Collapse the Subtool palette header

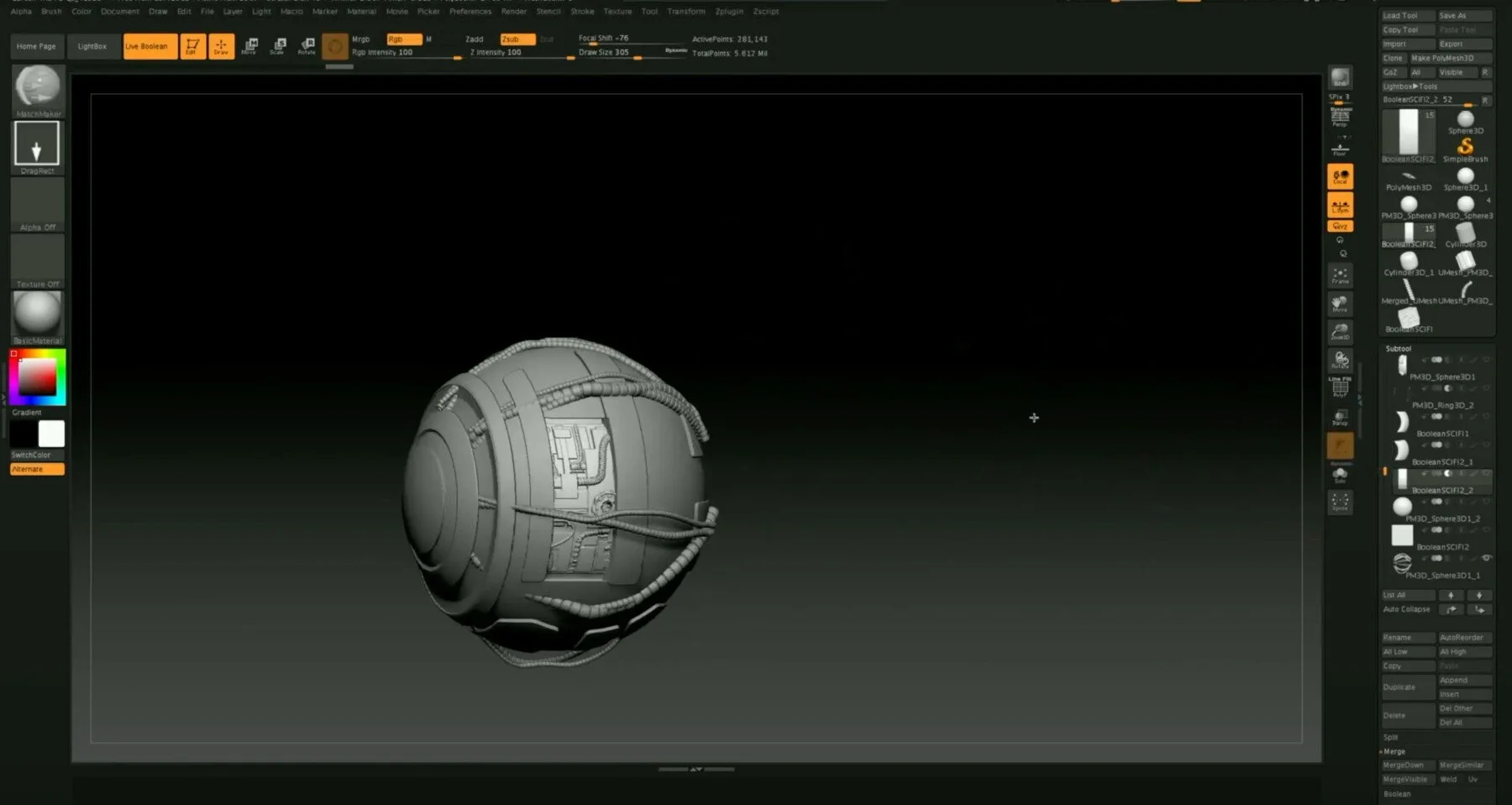(x=1398, y=349)
